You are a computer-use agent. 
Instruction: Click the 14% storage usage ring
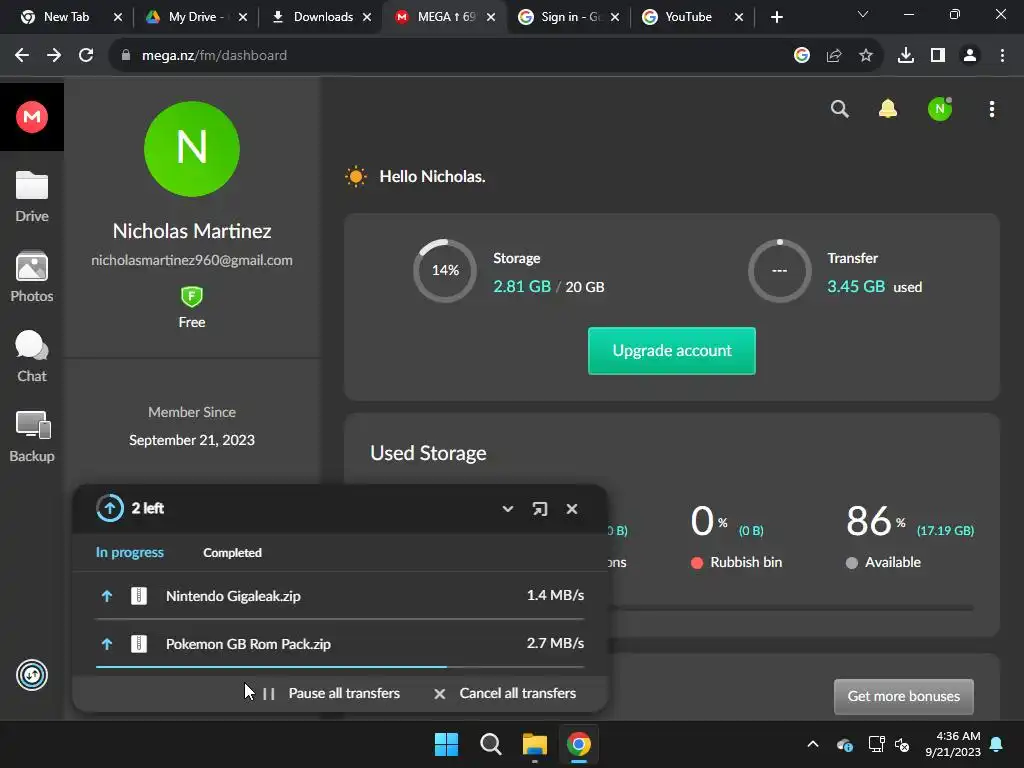click(x=445, y=270)
